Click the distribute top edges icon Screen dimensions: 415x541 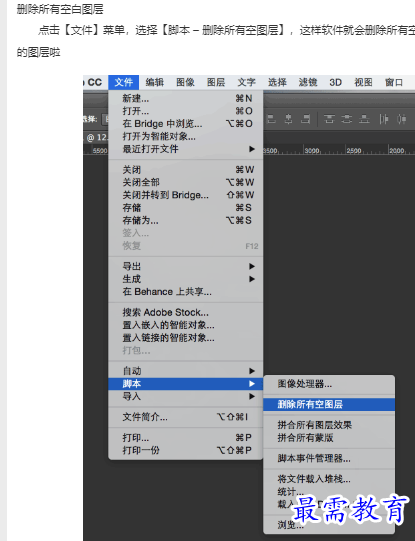coord(329,119)
